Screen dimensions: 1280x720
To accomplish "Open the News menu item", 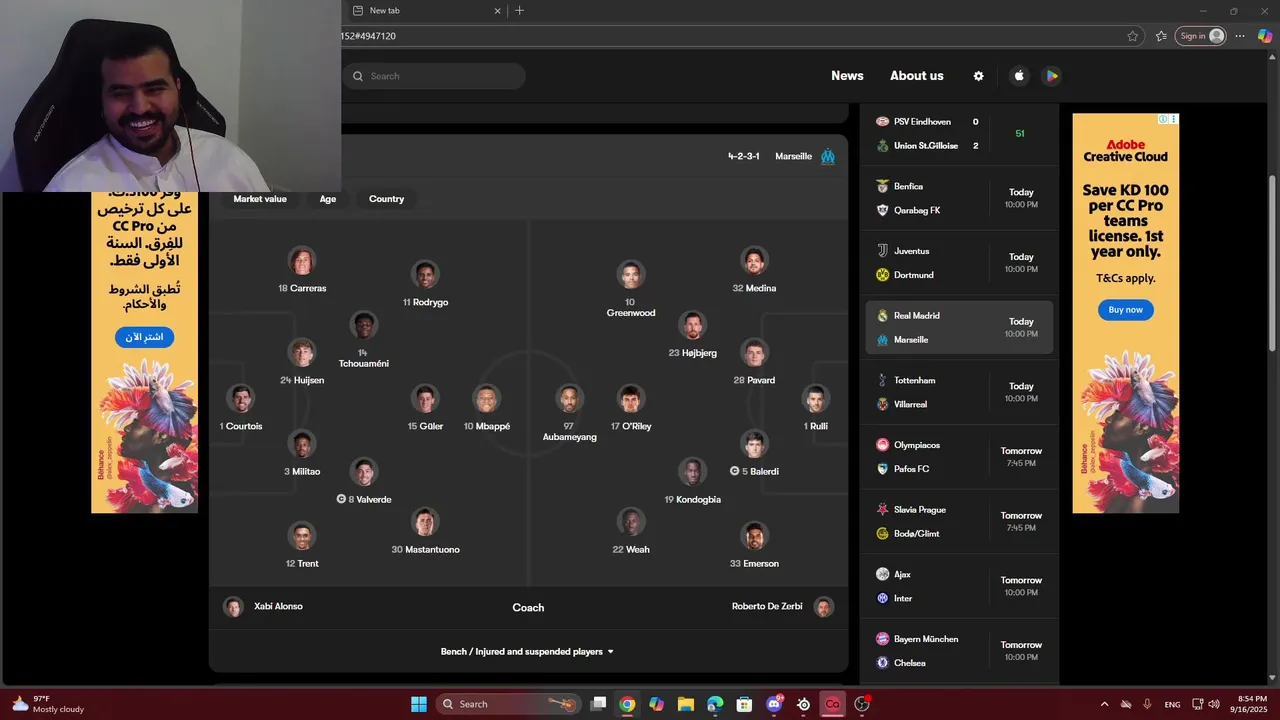I will pyautogui.click(x=847, y=76).
